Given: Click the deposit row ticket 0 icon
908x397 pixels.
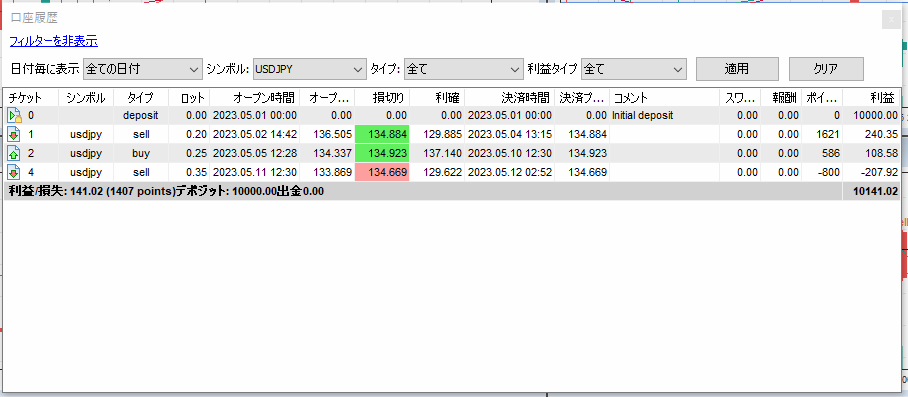Looking at the screenshot, I should (14, 116).
